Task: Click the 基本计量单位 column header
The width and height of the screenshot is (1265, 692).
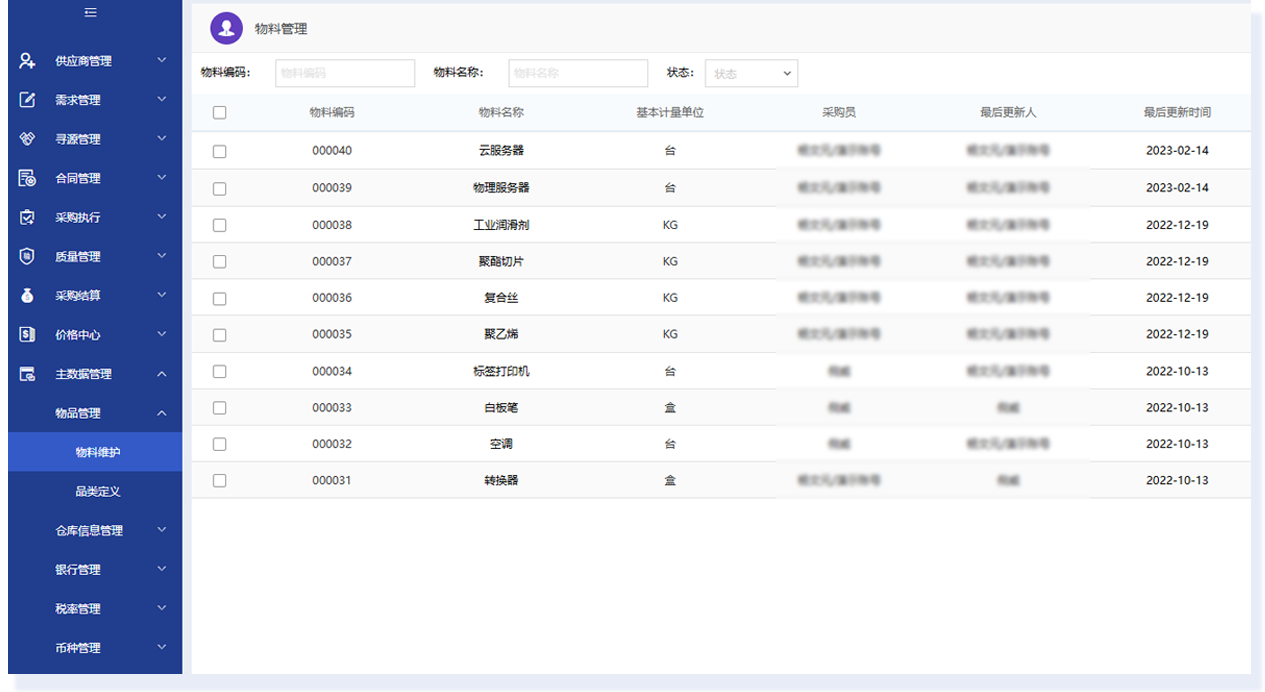Action: (x=670, y=113)
